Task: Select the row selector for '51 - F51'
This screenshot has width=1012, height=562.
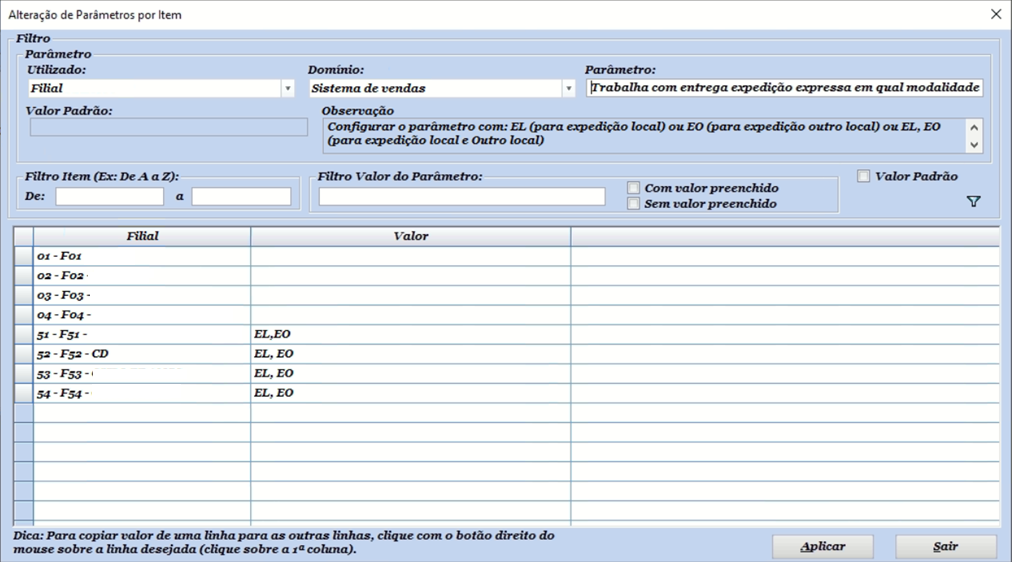Action: click(x=23, y=334)
